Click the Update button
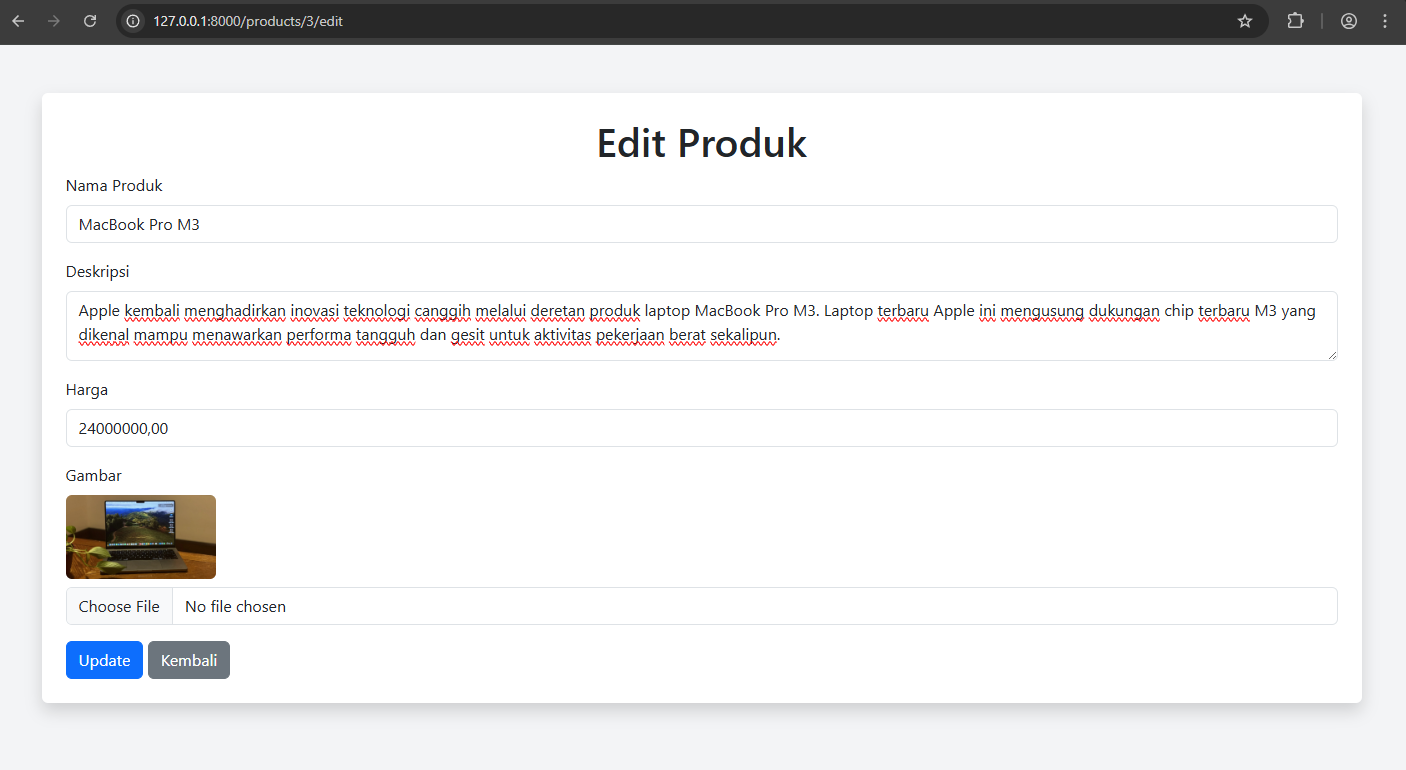This screenshot has width=1406, height=770. click(104, 660)
